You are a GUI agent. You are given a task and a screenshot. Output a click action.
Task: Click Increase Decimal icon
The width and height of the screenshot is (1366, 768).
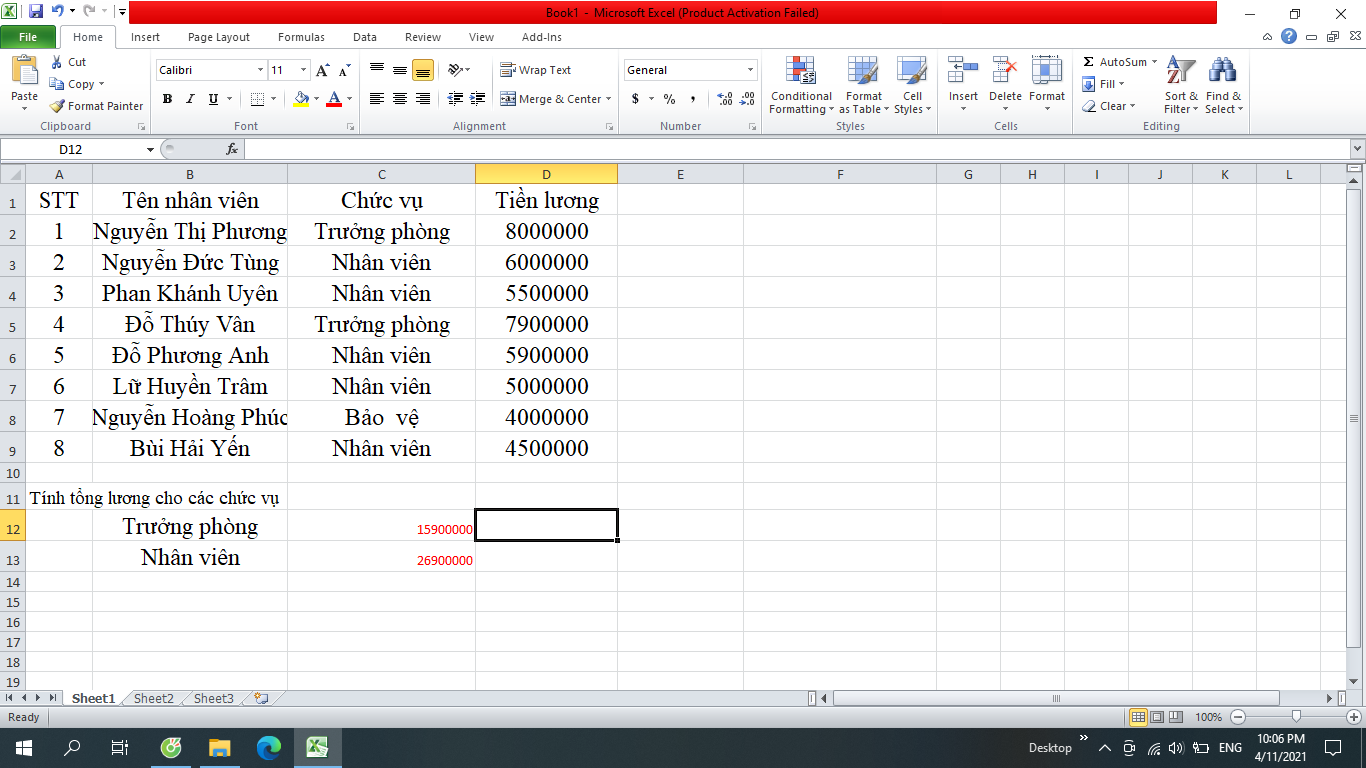click(725, 99)
